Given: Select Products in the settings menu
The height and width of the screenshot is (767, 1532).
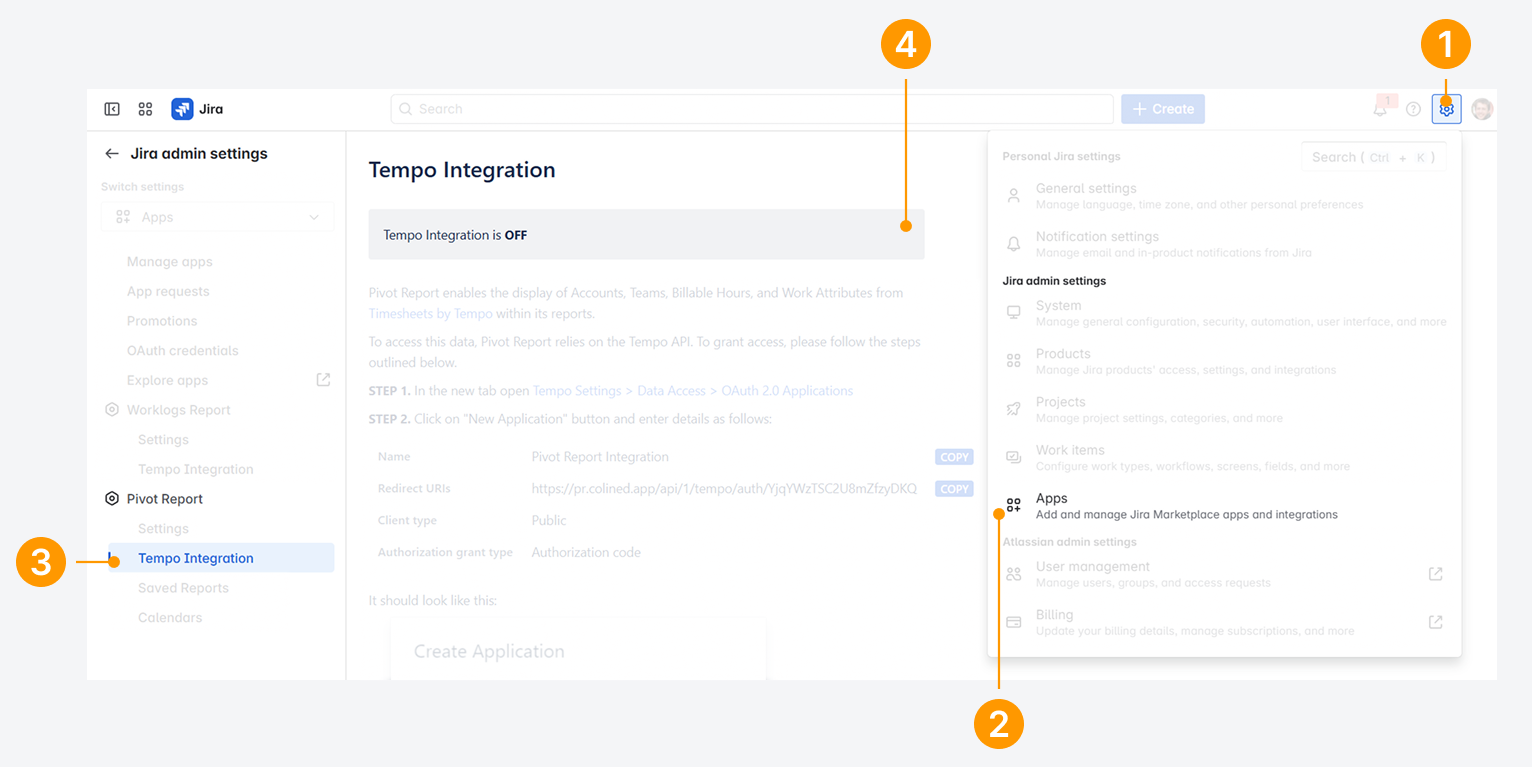Looking at the screenshot, I should (x=1224, y=361).
